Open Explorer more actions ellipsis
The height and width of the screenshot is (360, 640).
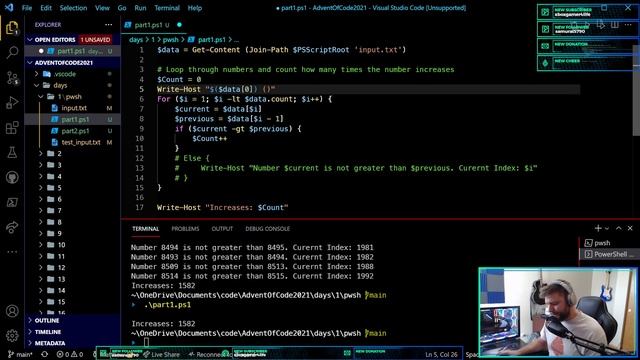(108, 25)
